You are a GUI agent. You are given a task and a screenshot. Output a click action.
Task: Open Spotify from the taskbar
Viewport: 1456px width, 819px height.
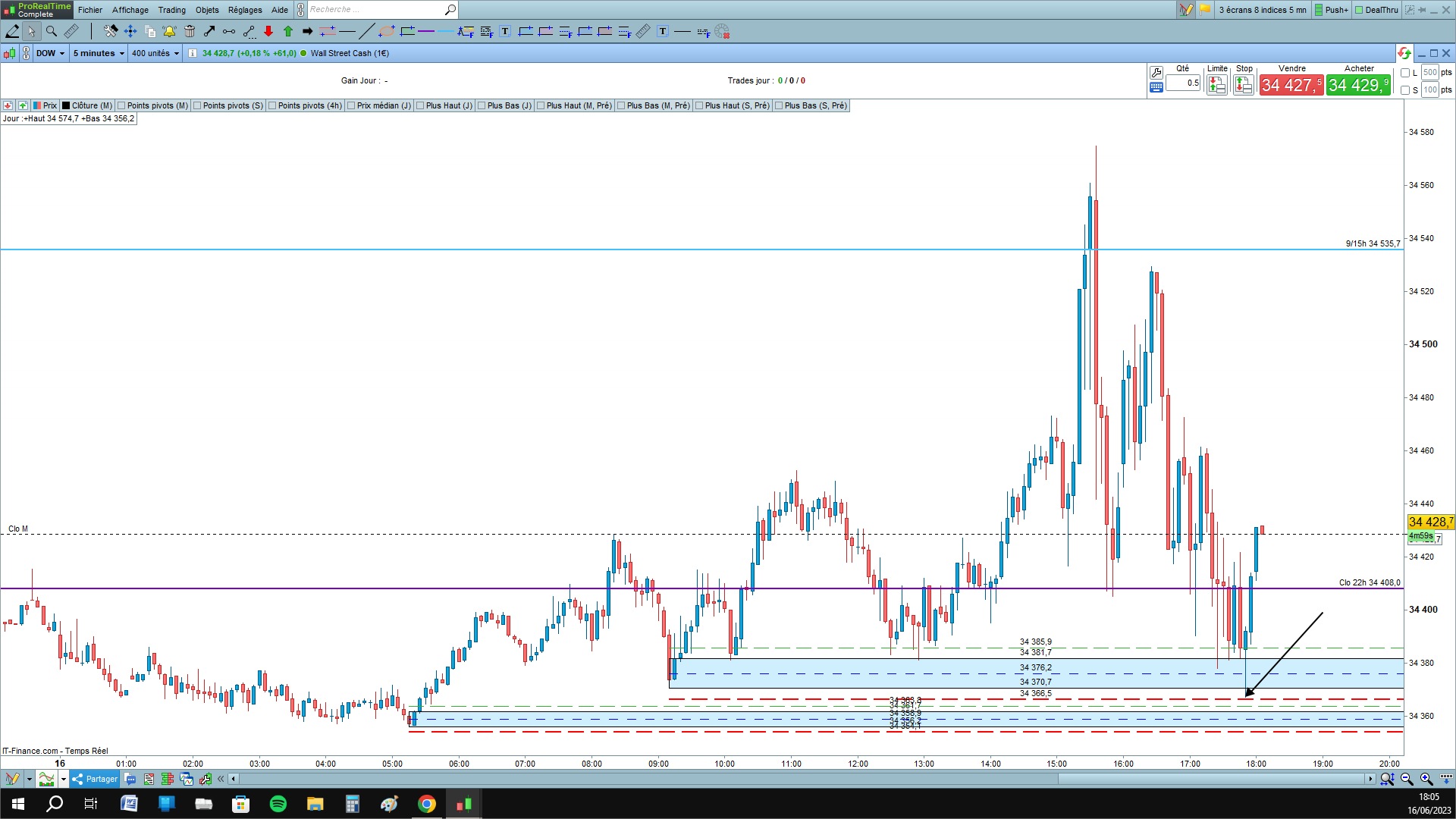pyautogui.click(x=278, y=804)
